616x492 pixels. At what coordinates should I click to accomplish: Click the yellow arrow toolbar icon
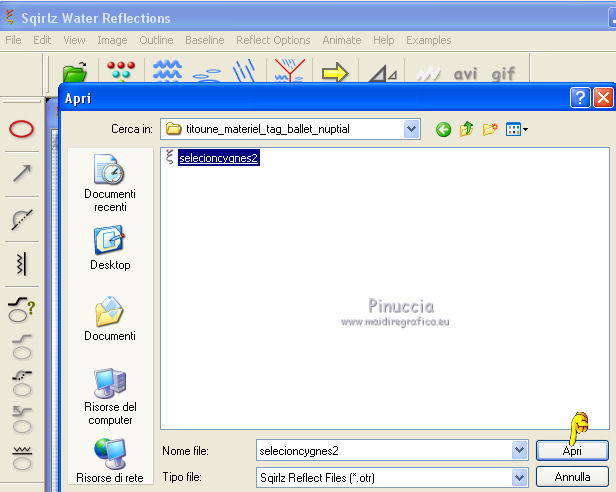click(335, 73)
